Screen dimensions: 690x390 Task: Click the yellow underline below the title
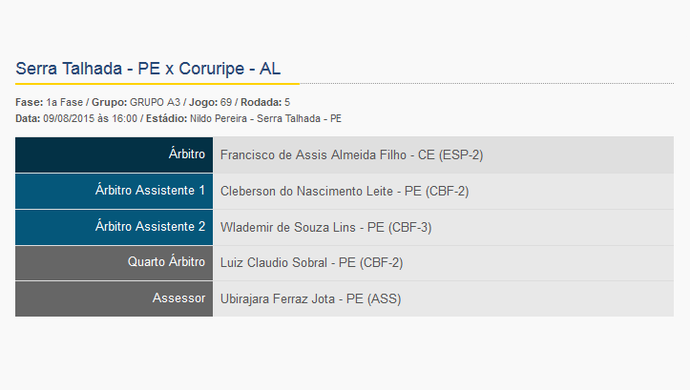[157, 83]
